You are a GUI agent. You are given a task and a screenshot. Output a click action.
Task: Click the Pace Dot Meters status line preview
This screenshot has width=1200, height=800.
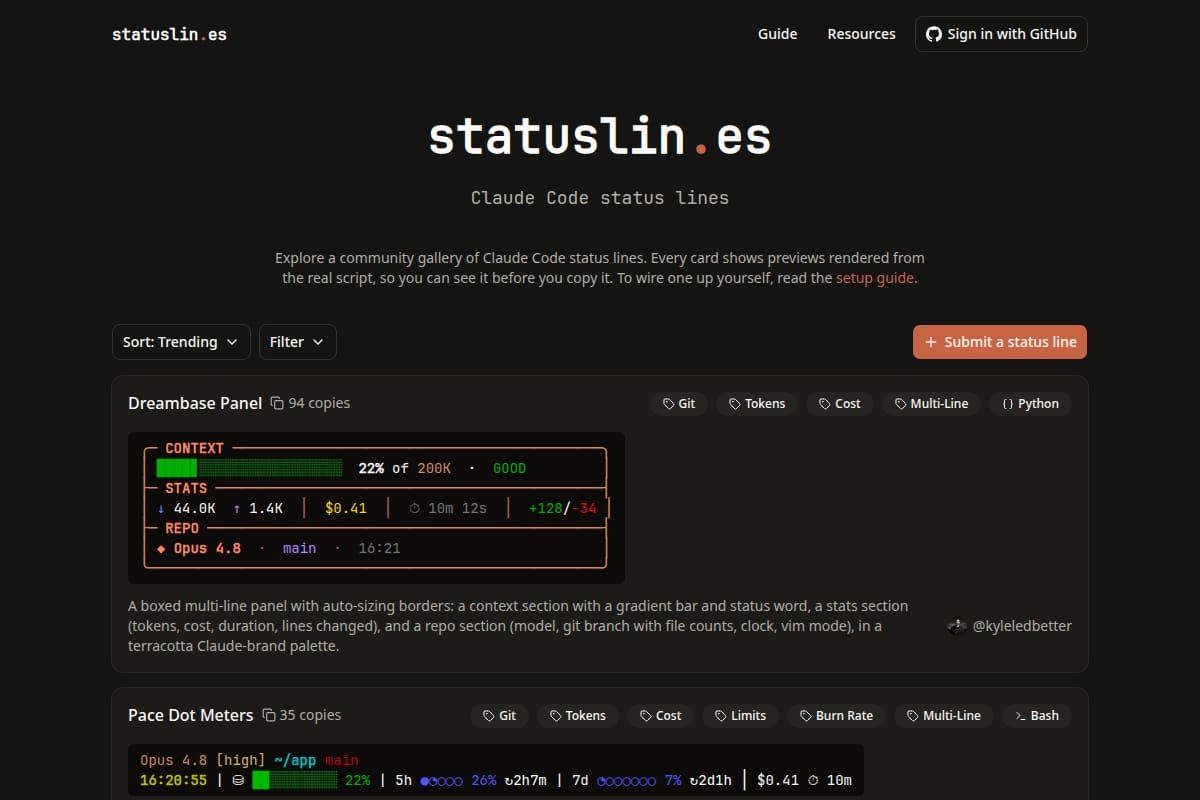click(x=496, y=770)
